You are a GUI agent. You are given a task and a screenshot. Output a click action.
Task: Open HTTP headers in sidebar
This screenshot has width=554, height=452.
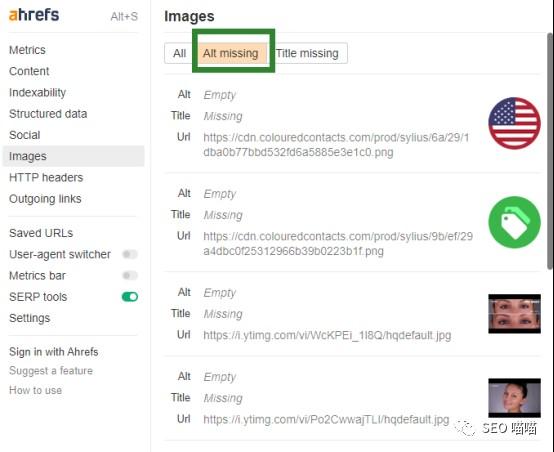(x=46, y=177)
